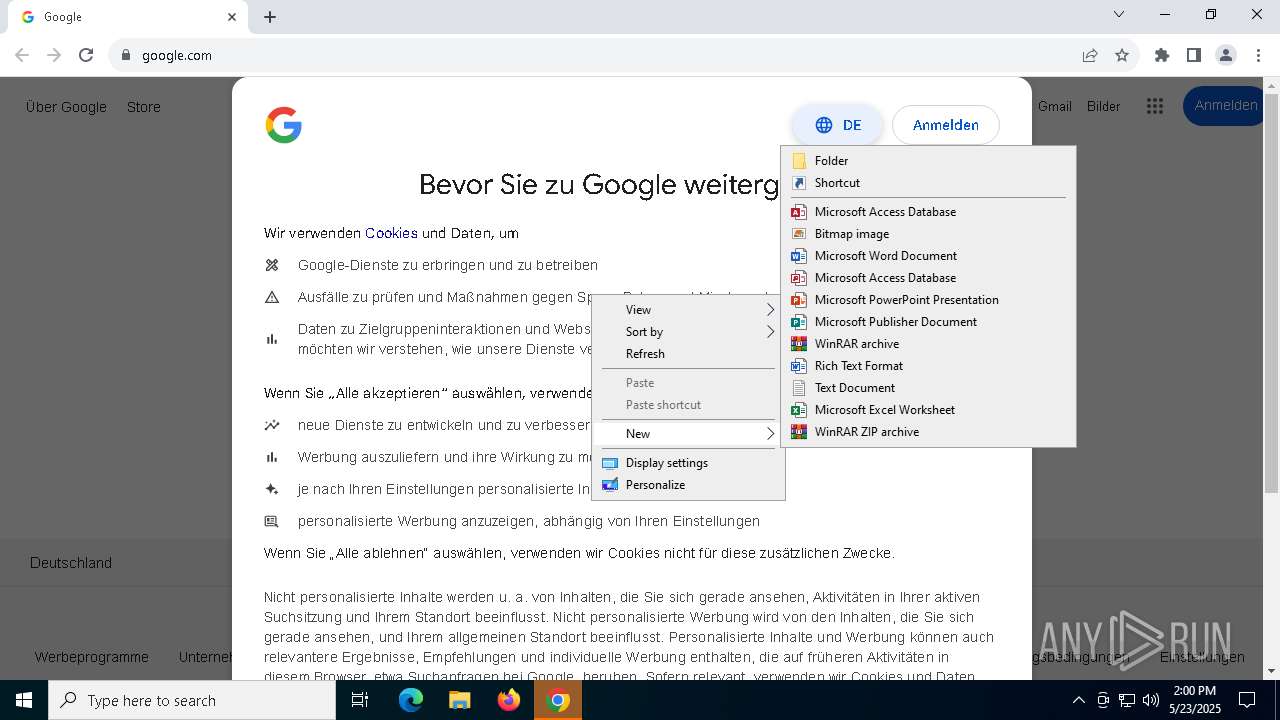This screenshot has height=720, width=1280.
Task: Open volume control in system tray
Action: coord(1151,700)
